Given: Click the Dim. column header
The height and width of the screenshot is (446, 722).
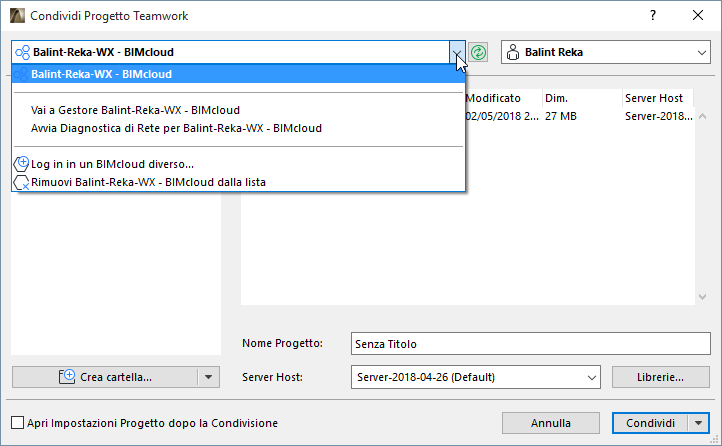Looking at the screenshot, I should click(582, 98).
